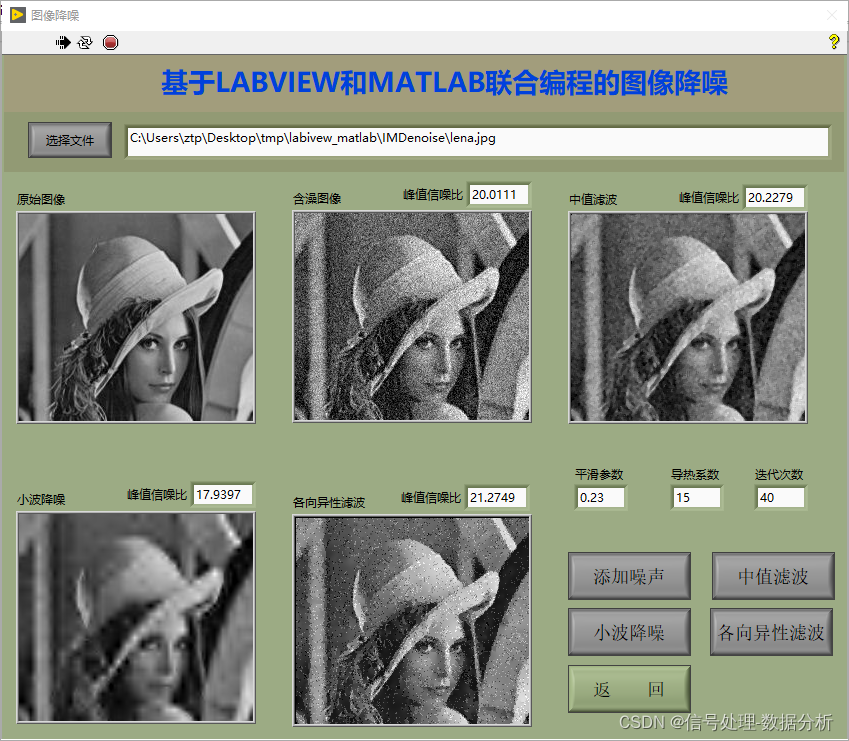Click the 含噪图像 noisy picture
The image size is (849, 741).
[412, 317]
